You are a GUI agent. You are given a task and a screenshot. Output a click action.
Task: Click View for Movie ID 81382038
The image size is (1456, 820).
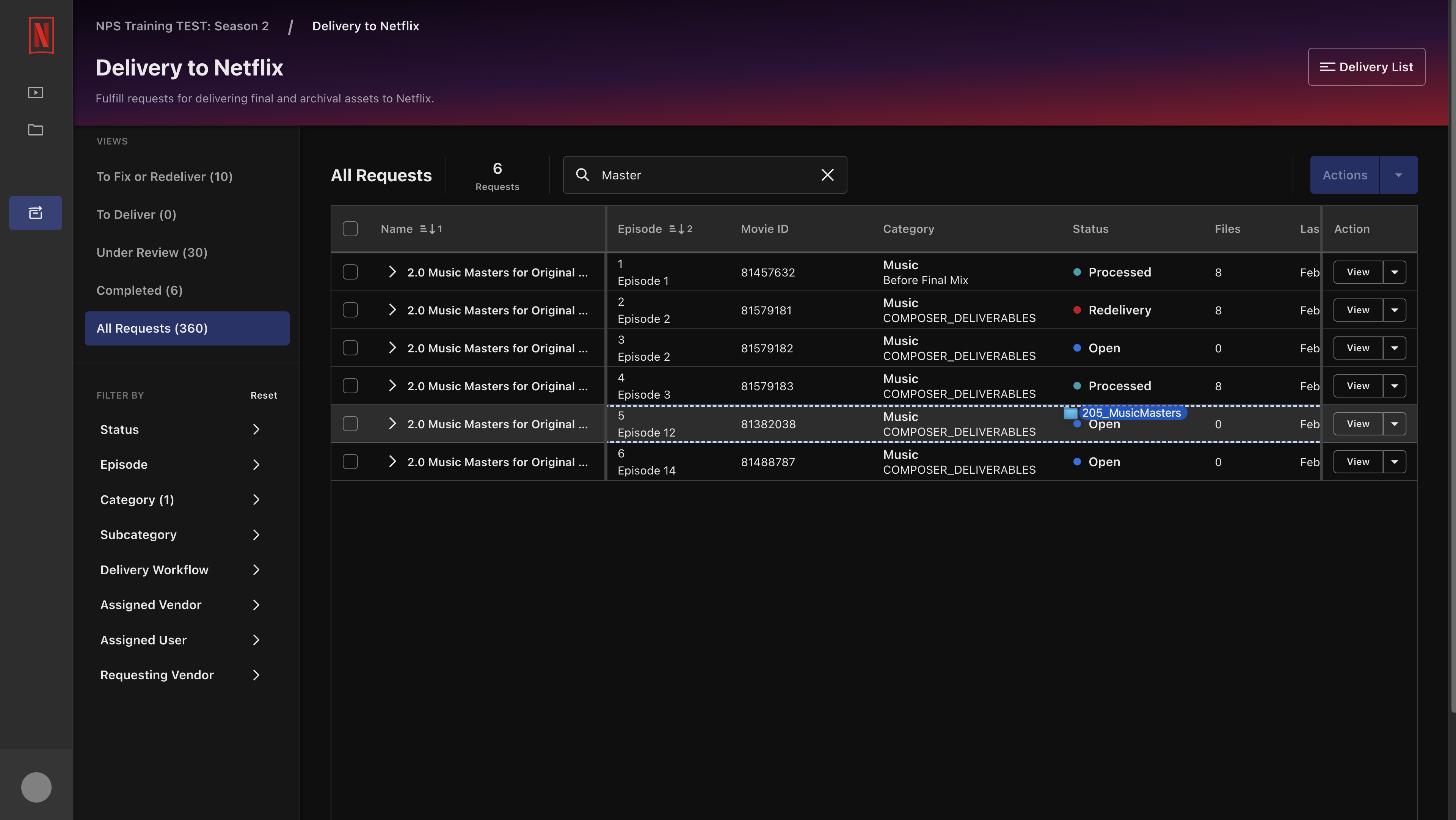click(1358, 424)
